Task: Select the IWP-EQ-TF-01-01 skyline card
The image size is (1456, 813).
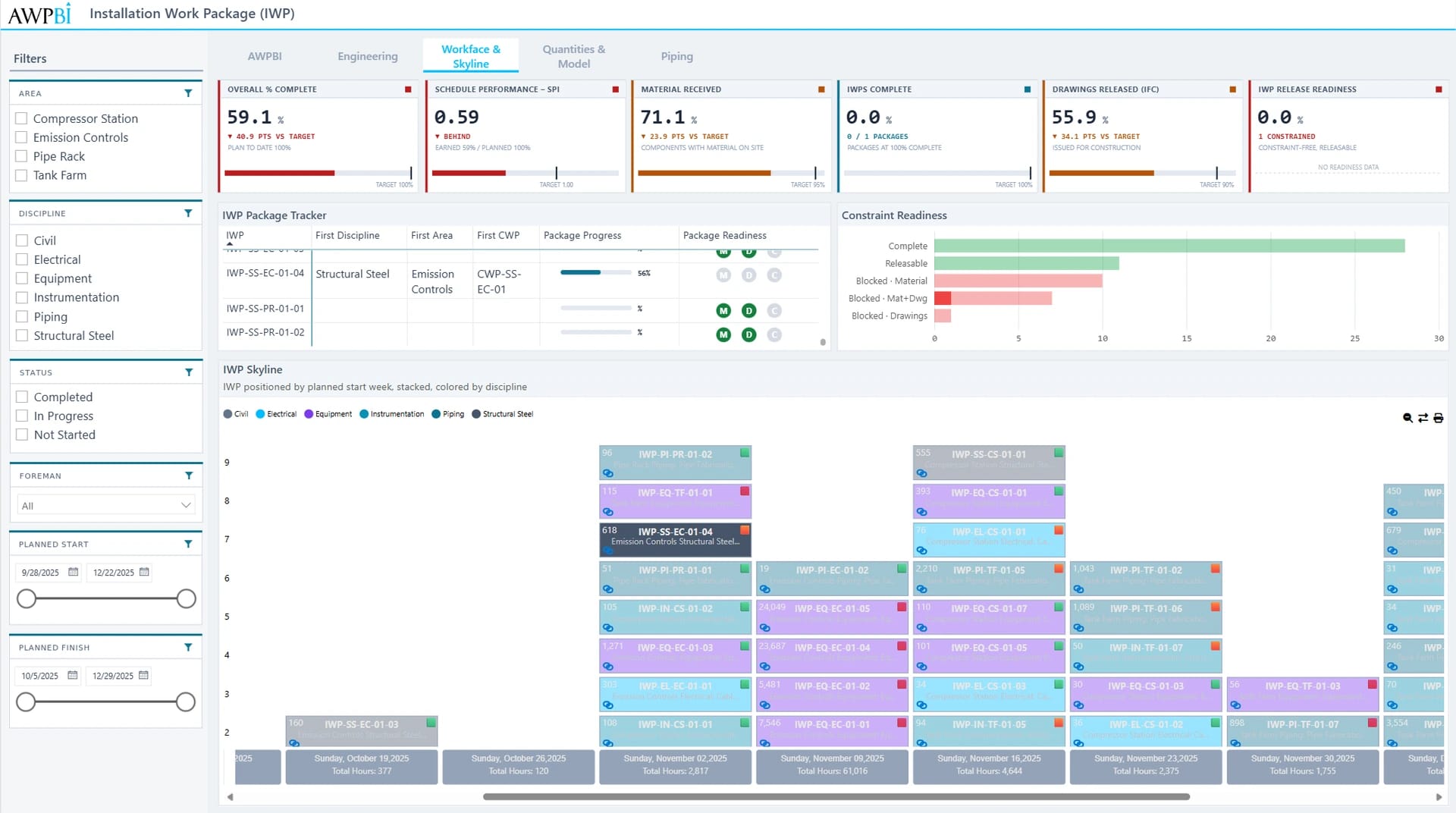Action: (675, 501)
